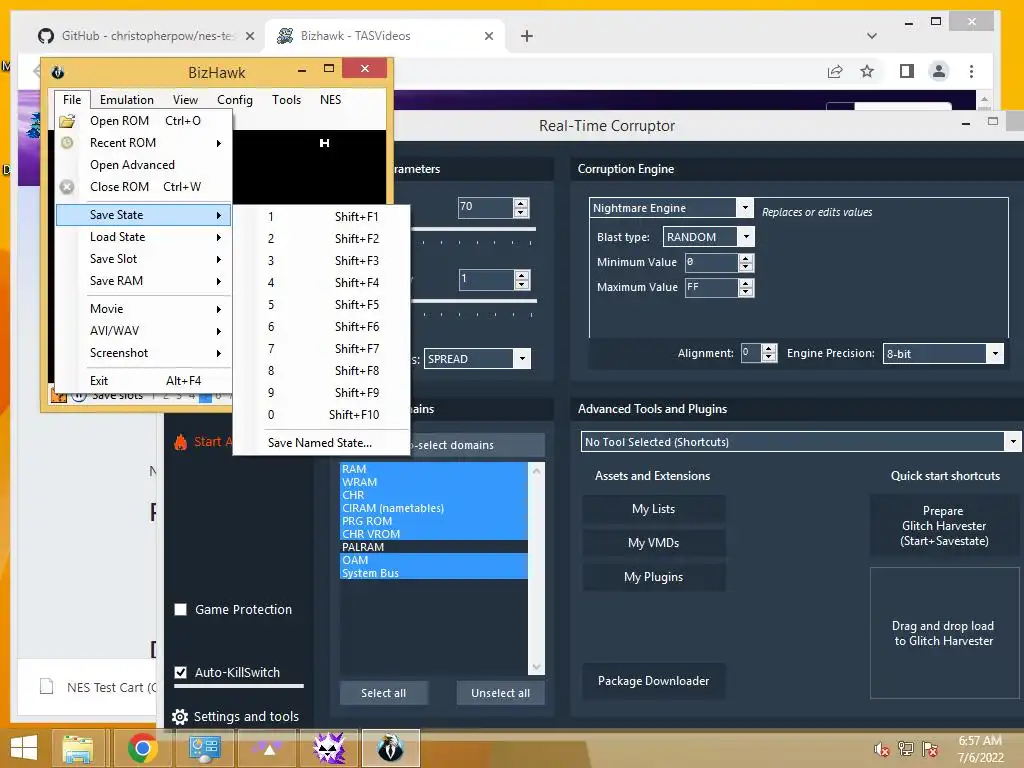The height and width of the screenshot is (768, 1024).
Task: Click the Close ROM x icon
Action: click(67, 187)
